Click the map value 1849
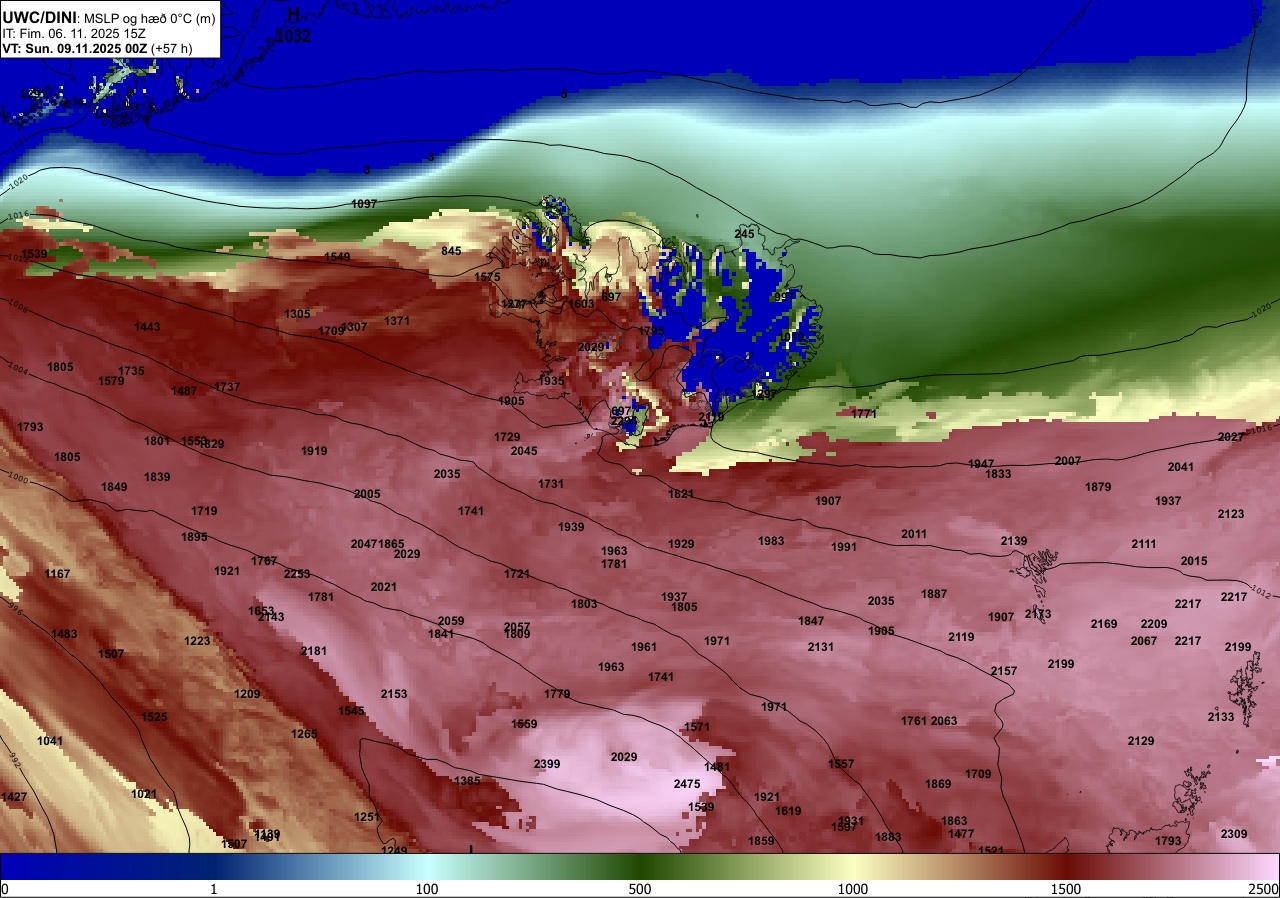This screenshot has width=1280, height=898. pyautogui.click(x=114, y=487)
